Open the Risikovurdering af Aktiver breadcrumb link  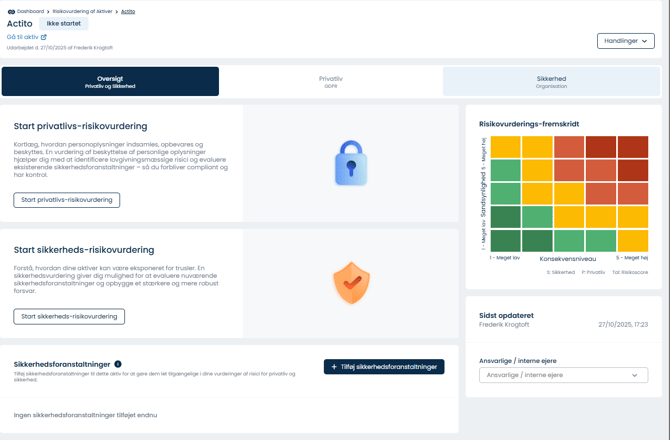[x=82, y=11]
